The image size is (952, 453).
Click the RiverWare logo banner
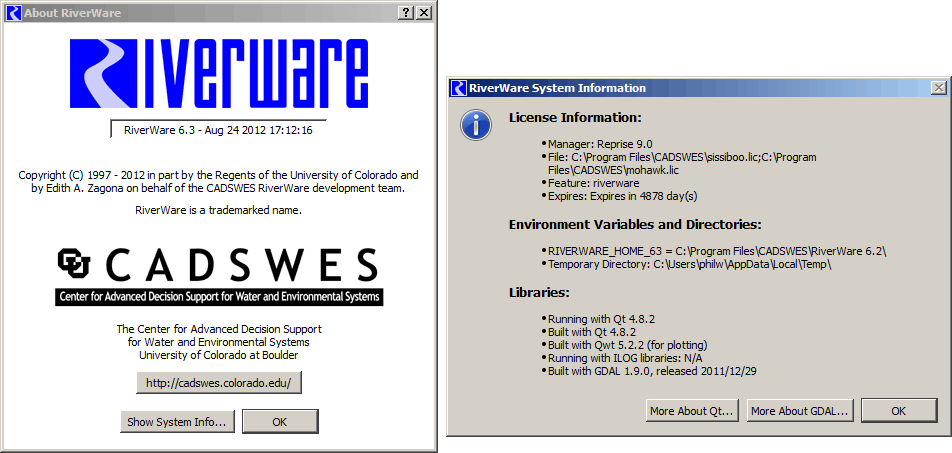coord(219,74)
